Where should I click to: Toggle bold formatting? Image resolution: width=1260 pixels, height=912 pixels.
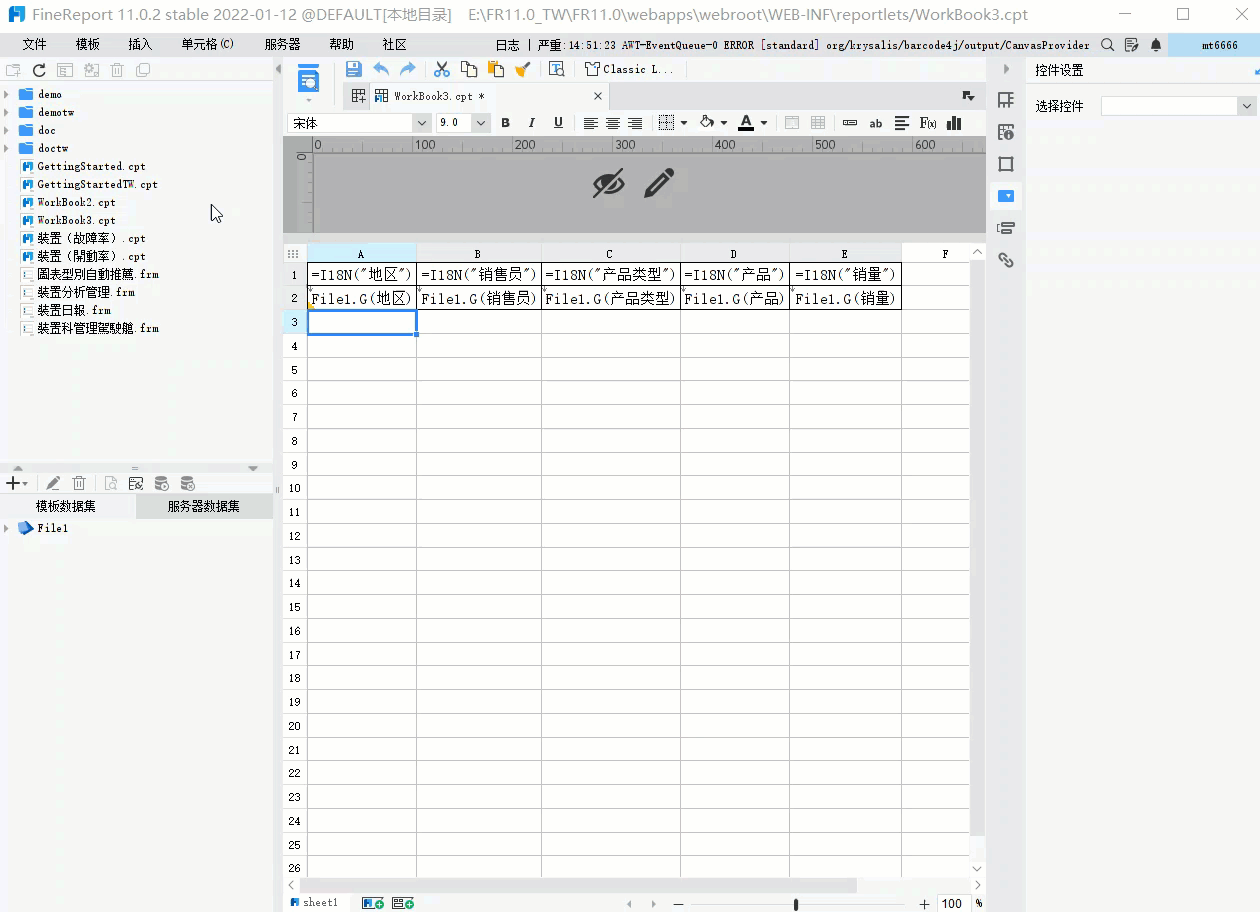click(x=505, y=123)
